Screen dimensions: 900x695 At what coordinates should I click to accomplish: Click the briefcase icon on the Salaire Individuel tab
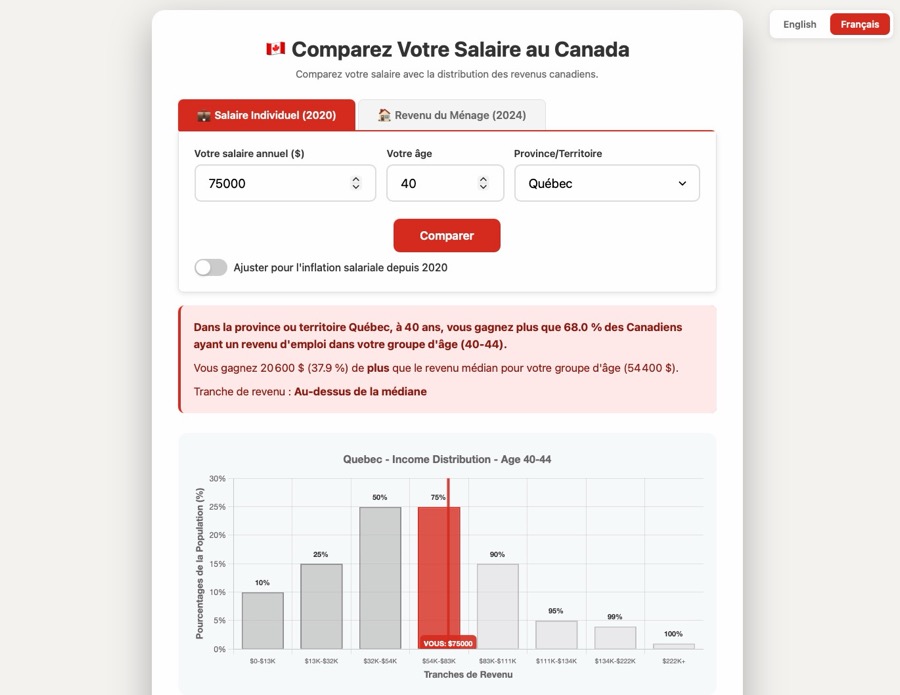(203, 116)
